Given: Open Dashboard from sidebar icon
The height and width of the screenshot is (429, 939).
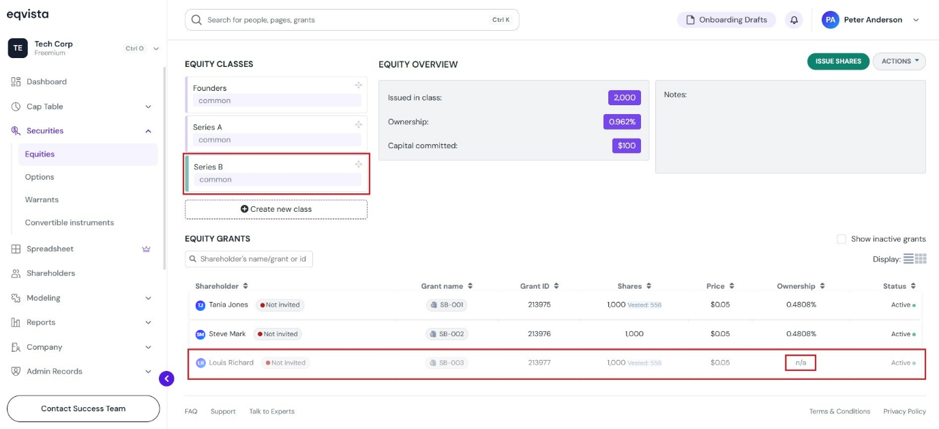Looking at the screenshot, I should (x=16, y=81).
